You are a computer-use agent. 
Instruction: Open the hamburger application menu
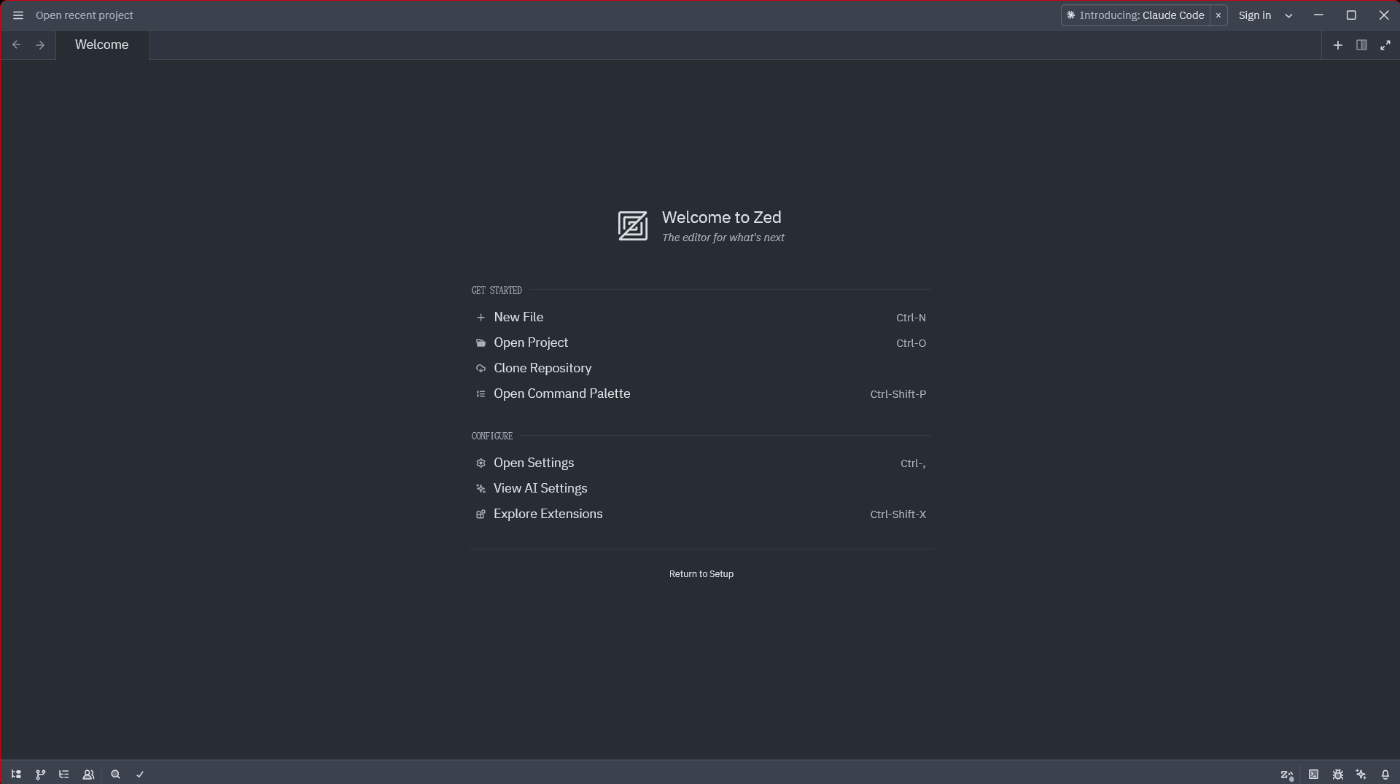coord(18,15)
